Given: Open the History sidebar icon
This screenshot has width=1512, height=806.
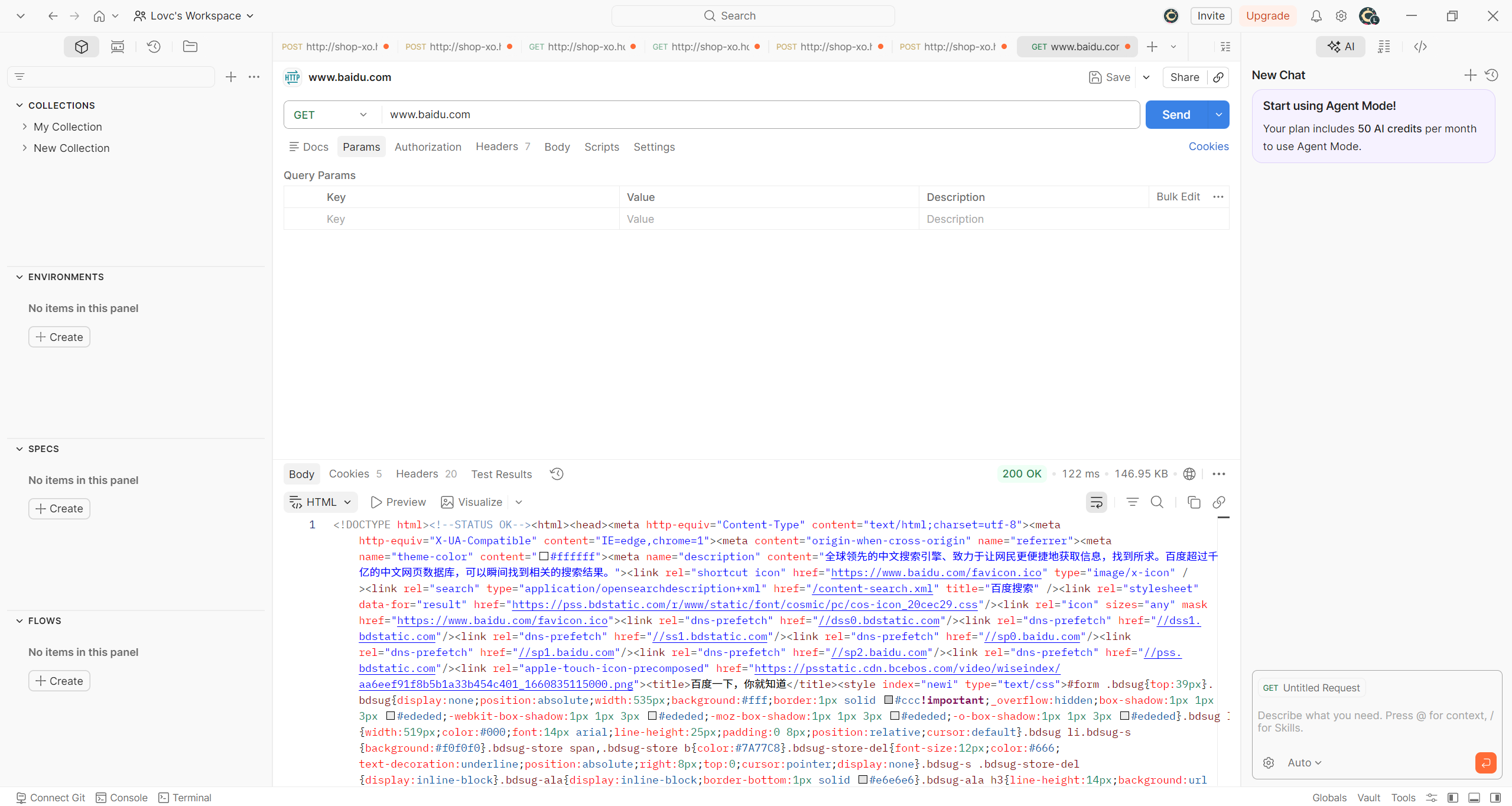Looking at the screenshot, I should (x=154, y=47).
